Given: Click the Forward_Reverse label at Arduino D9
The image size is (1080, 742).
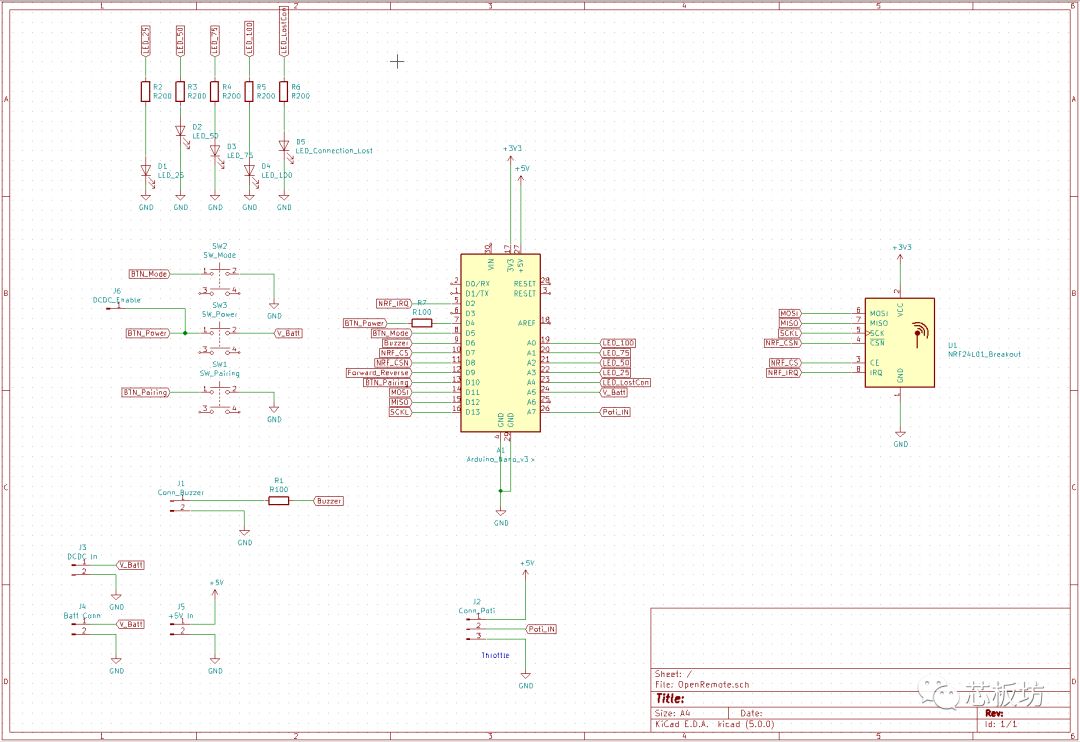Looking at the screenshot, I should pyautogui.click(x=378, y=373).
